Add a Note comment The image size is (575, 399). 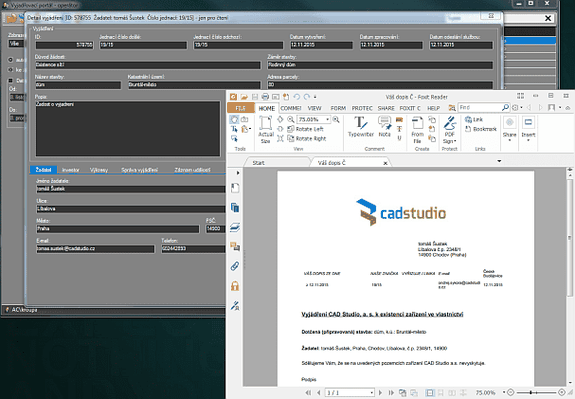click(x=384, y=127)
